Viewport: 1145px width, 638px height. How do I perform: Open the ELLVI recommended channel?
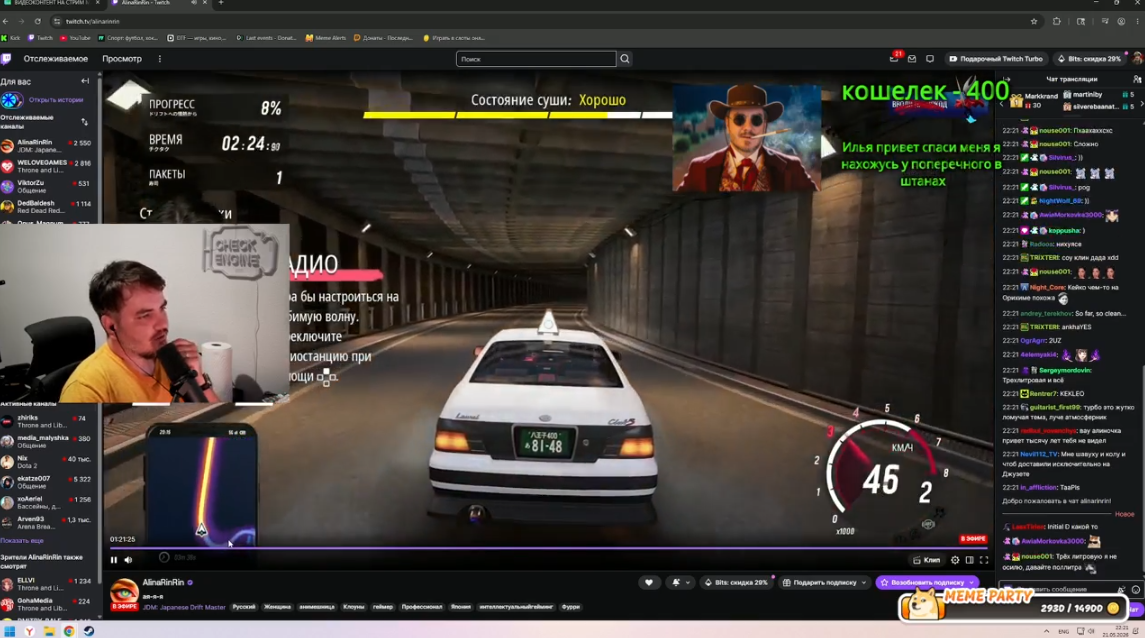pyautogui.click(x=48, y=584)
